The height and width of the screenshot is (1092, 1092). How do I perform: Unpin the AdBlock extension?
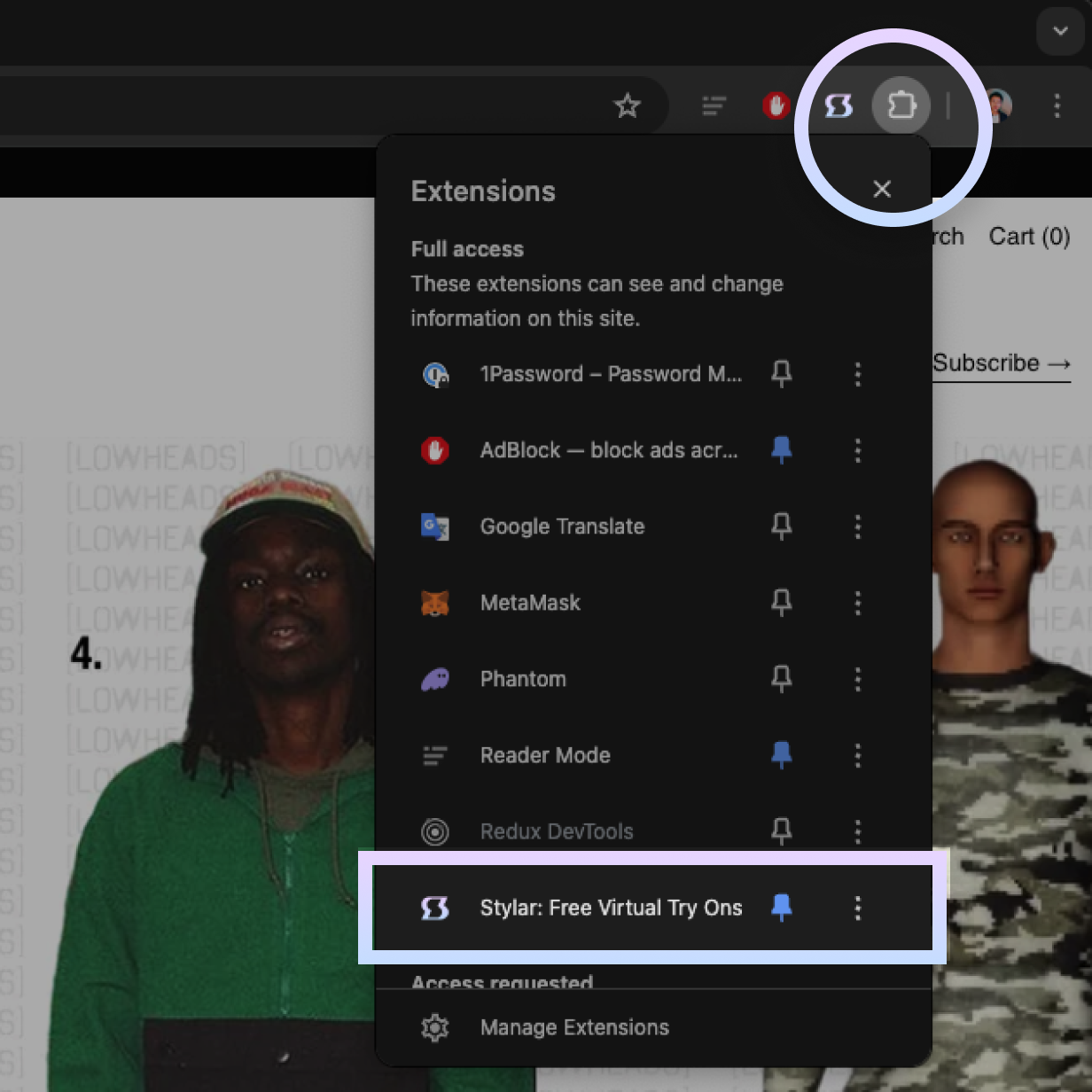781,450
